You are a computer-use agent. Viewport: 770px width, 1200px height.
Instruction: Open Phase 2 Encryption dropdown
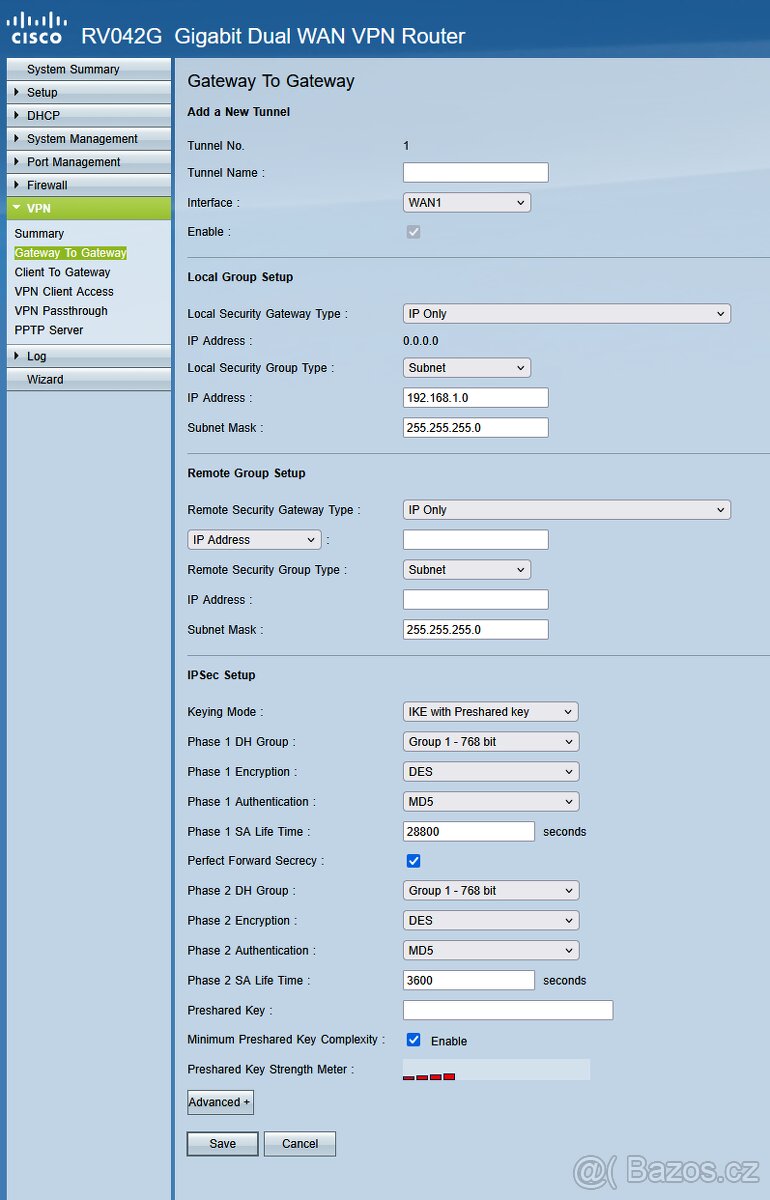pos(491,920)
